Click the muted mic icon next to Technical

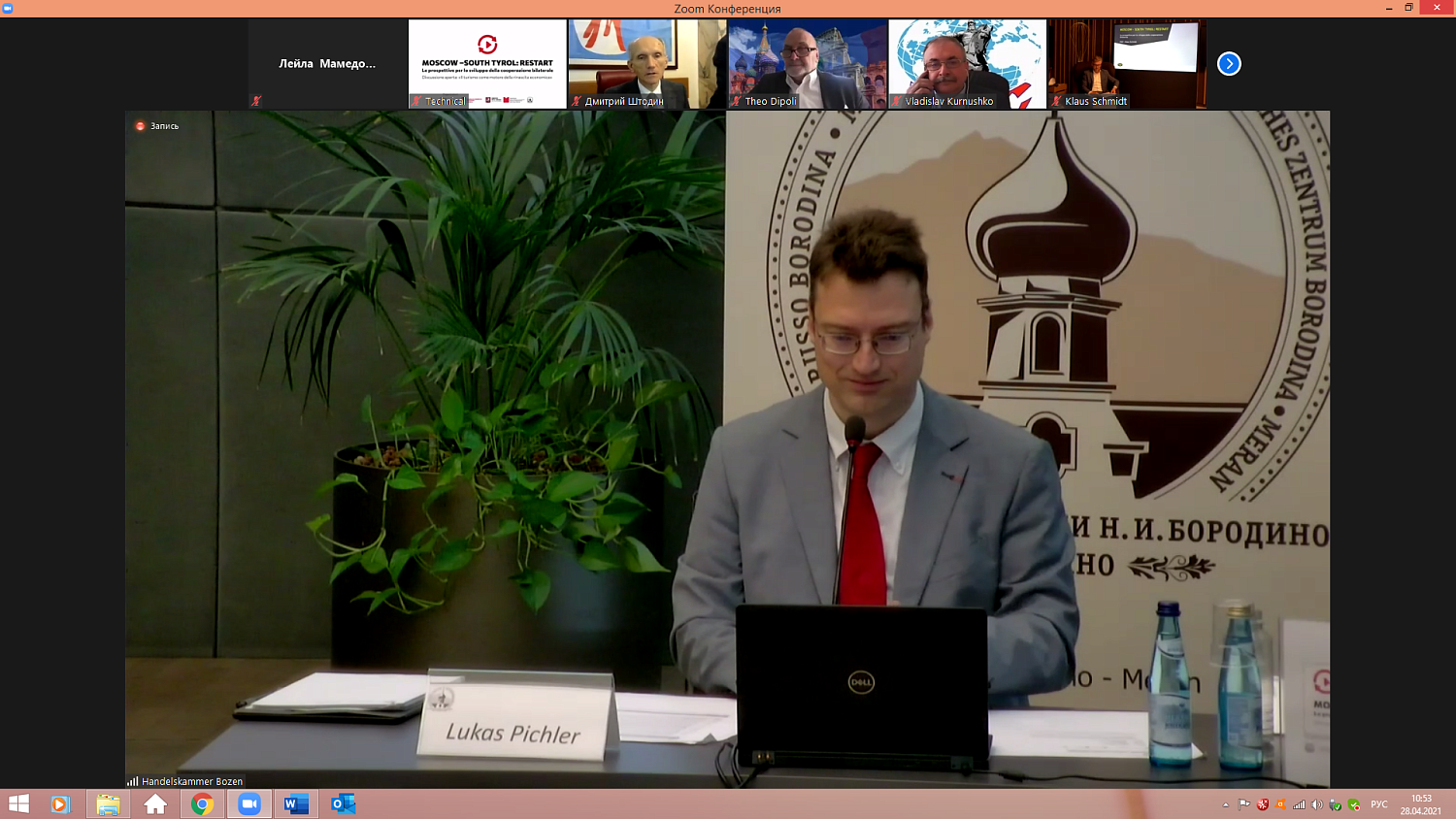[416, 101]
